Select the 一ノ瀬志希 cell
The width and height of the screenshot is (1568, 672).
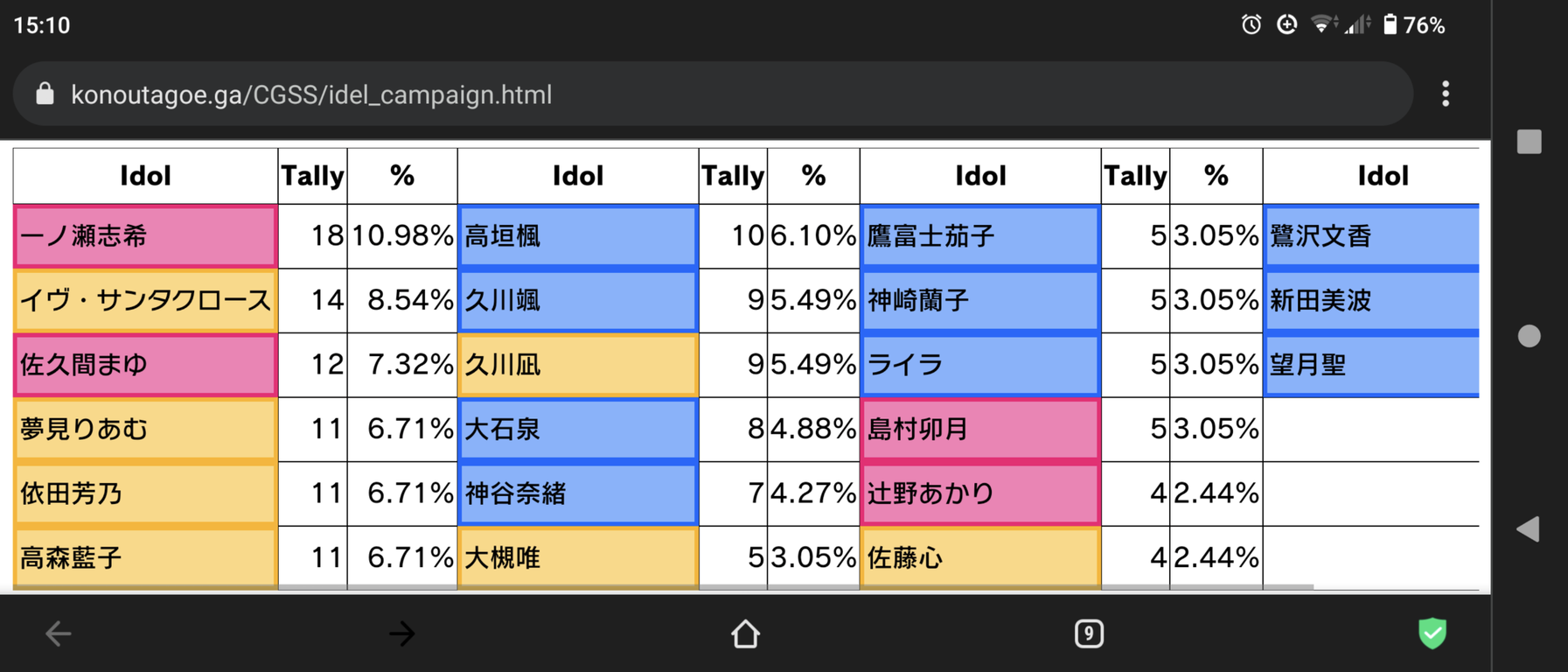pyautogui.click(x=145, y=236)
